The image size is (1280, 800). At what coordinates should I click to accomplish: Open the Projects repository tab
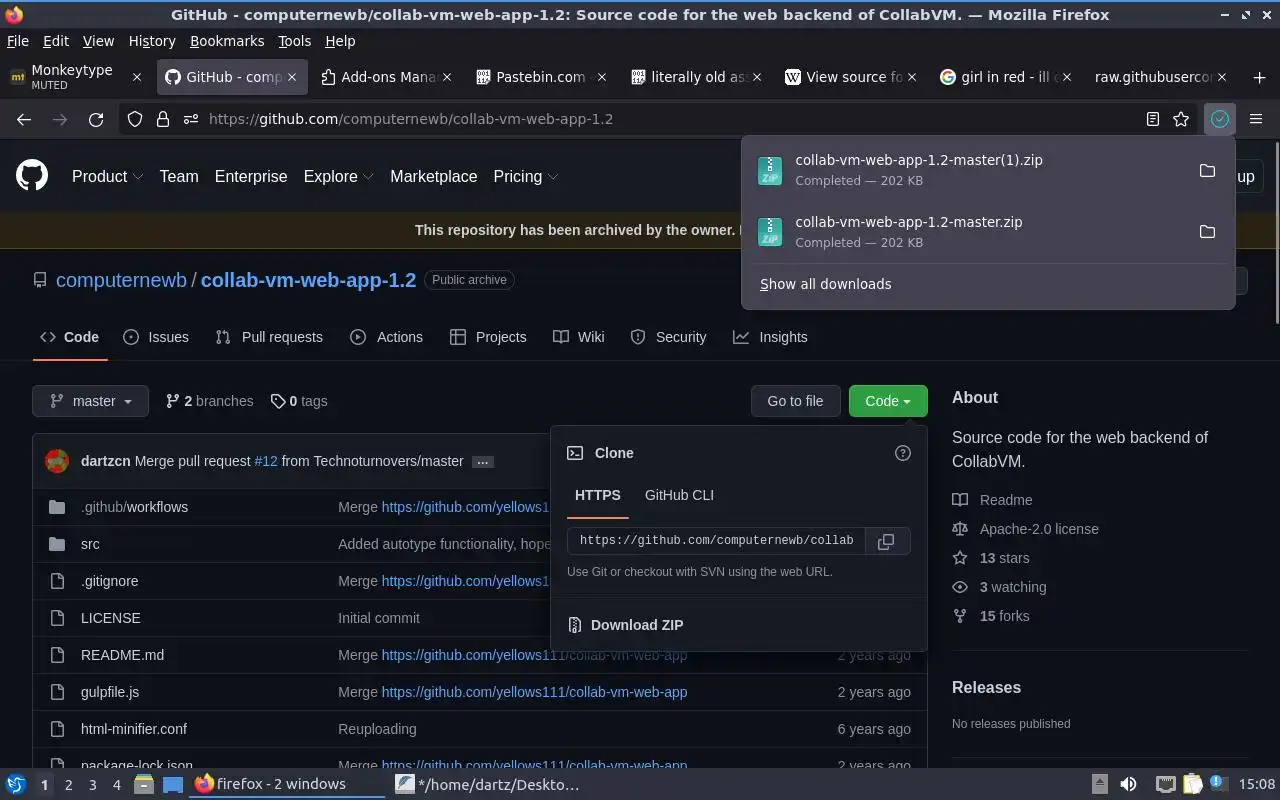[488, 337]
